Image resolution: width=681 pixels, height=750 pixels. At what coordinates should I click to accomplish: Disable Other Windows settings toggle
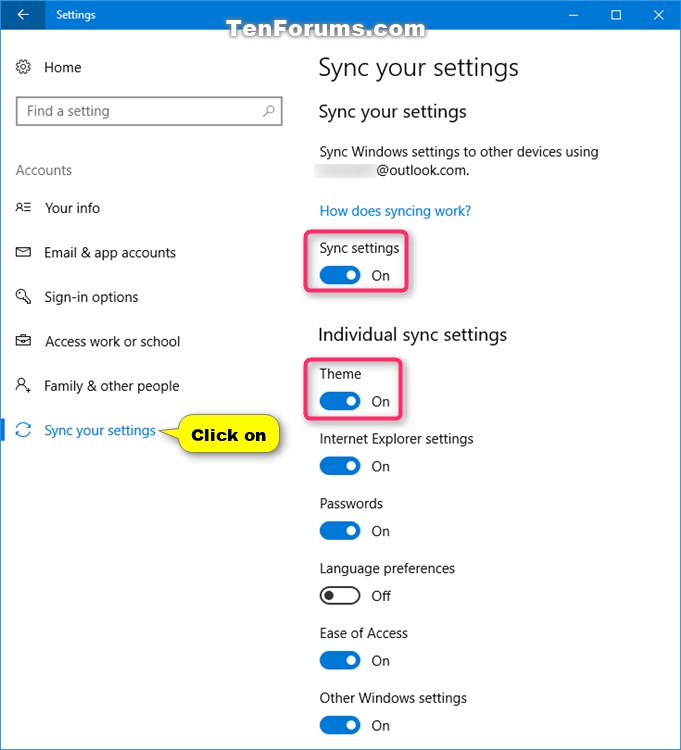tap(340, 725)
